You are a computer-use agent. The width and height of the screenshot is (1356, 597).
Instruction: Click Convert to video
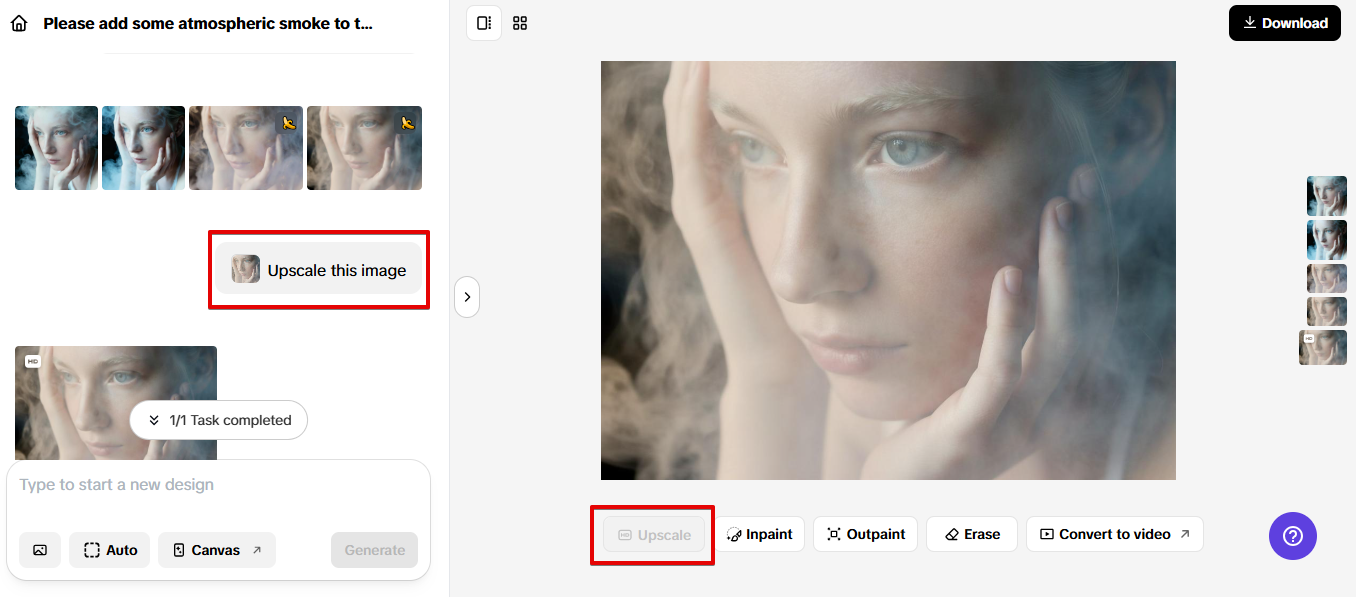(x=1114, y=534)
